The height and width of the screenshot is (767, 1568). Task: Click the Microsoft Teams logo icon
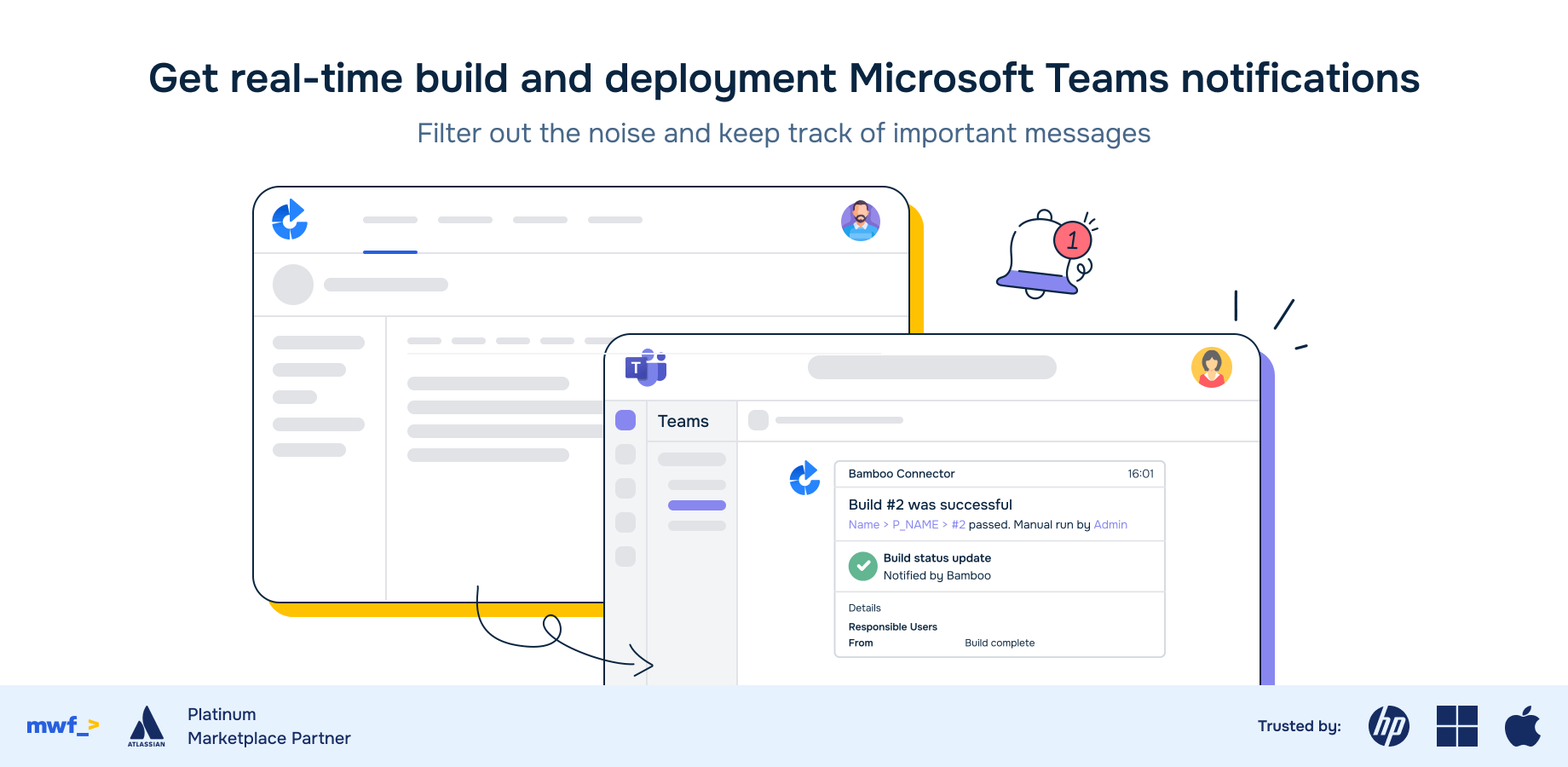646,367
